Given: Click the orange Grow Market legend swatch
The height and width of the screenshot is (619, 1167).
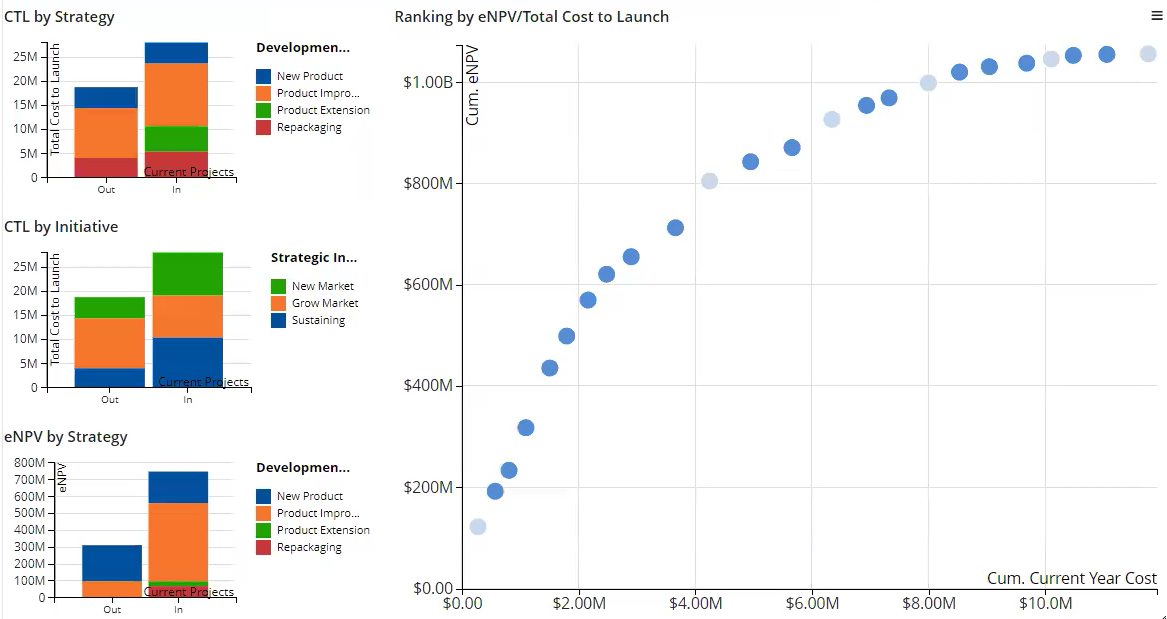Looking at the screenshot, I should click(278, 303).
